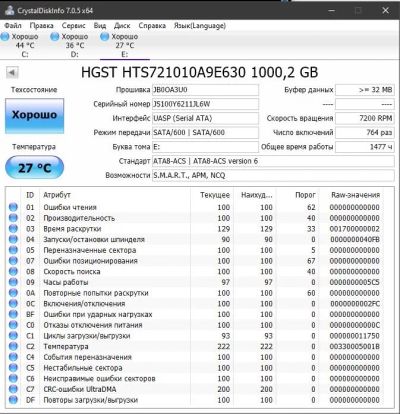Screen dimensions: 400x414
Task: Click status icon for События переназначения
Action: pyautogui.click(x=13, y=357)
